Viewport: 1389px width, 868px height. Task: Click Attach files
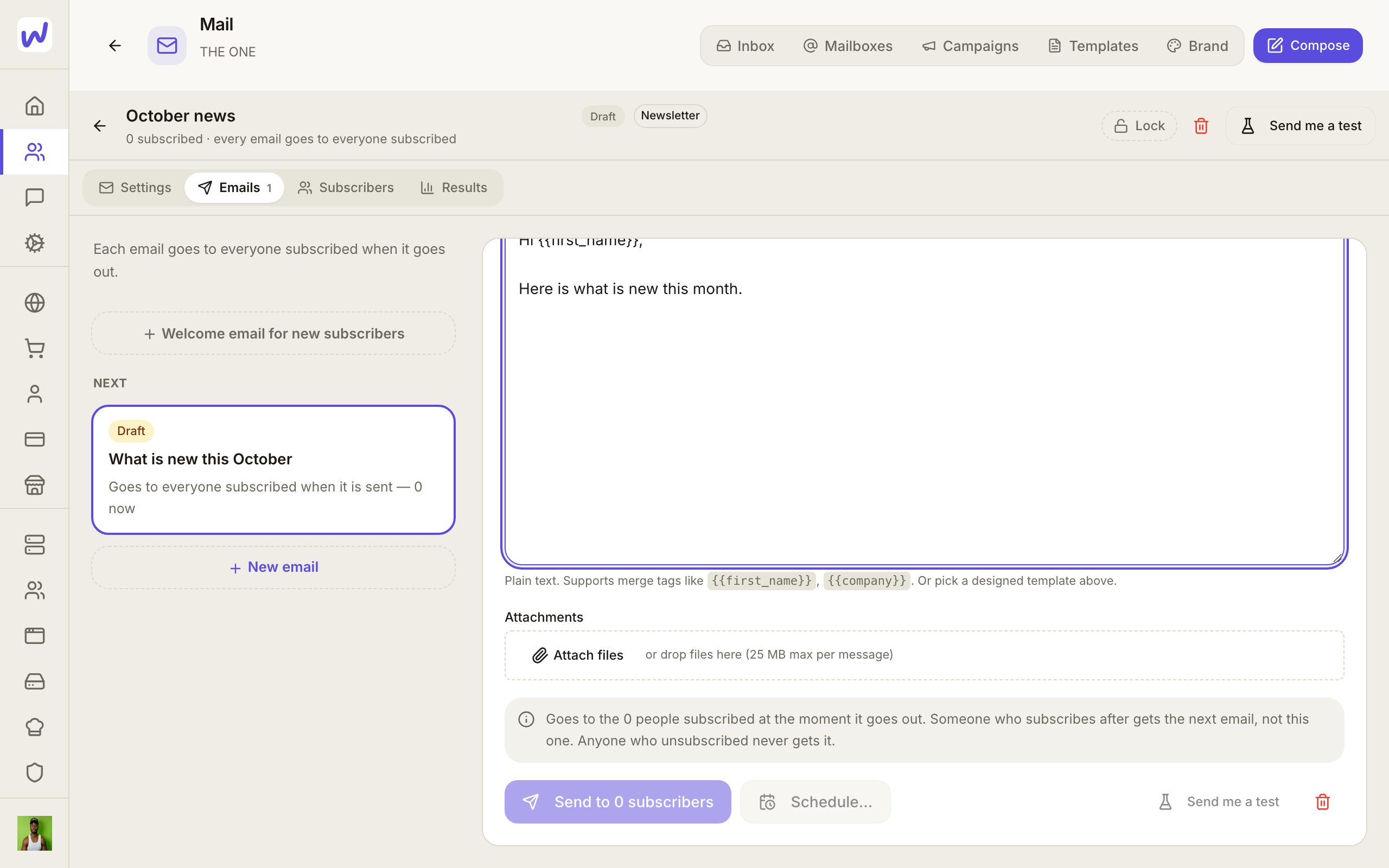point(577,655)
